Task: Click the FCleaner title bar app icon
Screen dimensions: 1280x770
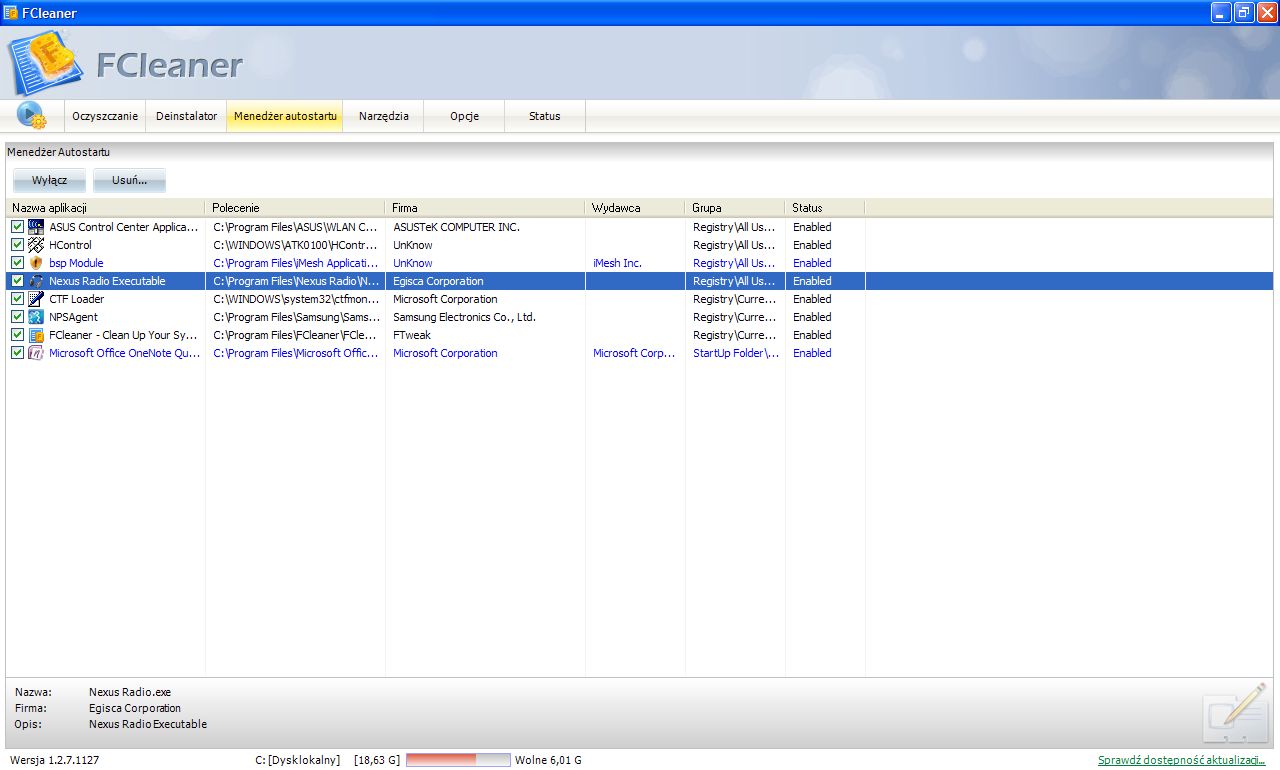Action: point(10,13)
